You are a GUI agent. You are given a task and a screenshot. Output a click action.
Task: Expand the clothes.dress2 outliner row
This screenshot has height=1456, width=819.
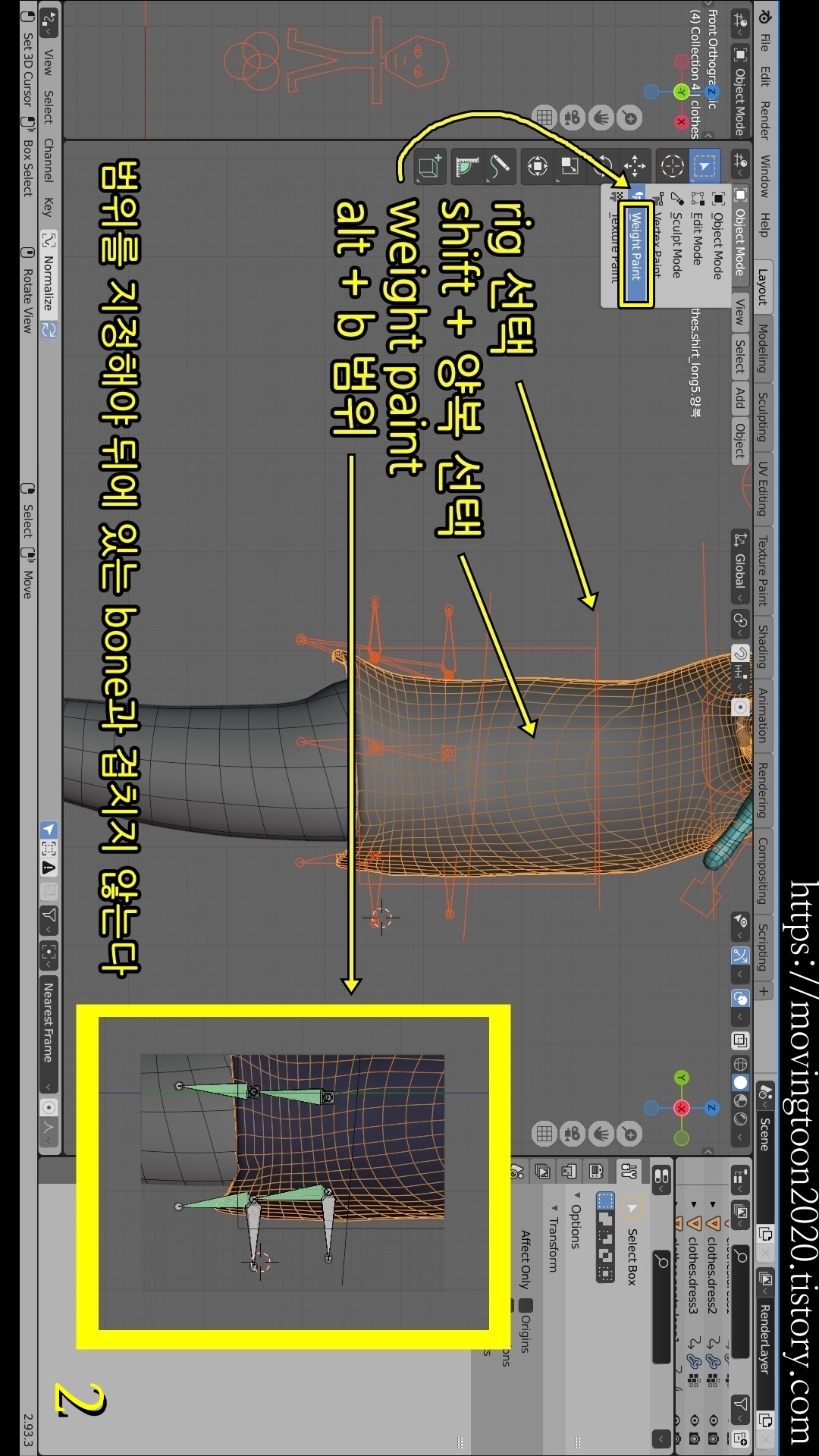[x=713, y=1203]
